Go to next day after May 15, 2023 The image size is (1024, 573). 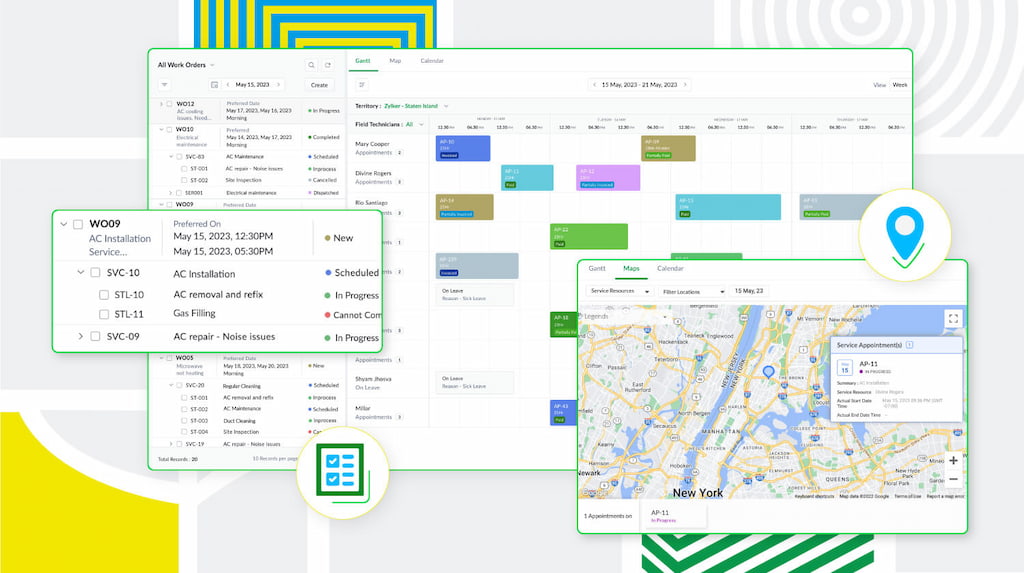pyautogui.click(x=278, y=85)
